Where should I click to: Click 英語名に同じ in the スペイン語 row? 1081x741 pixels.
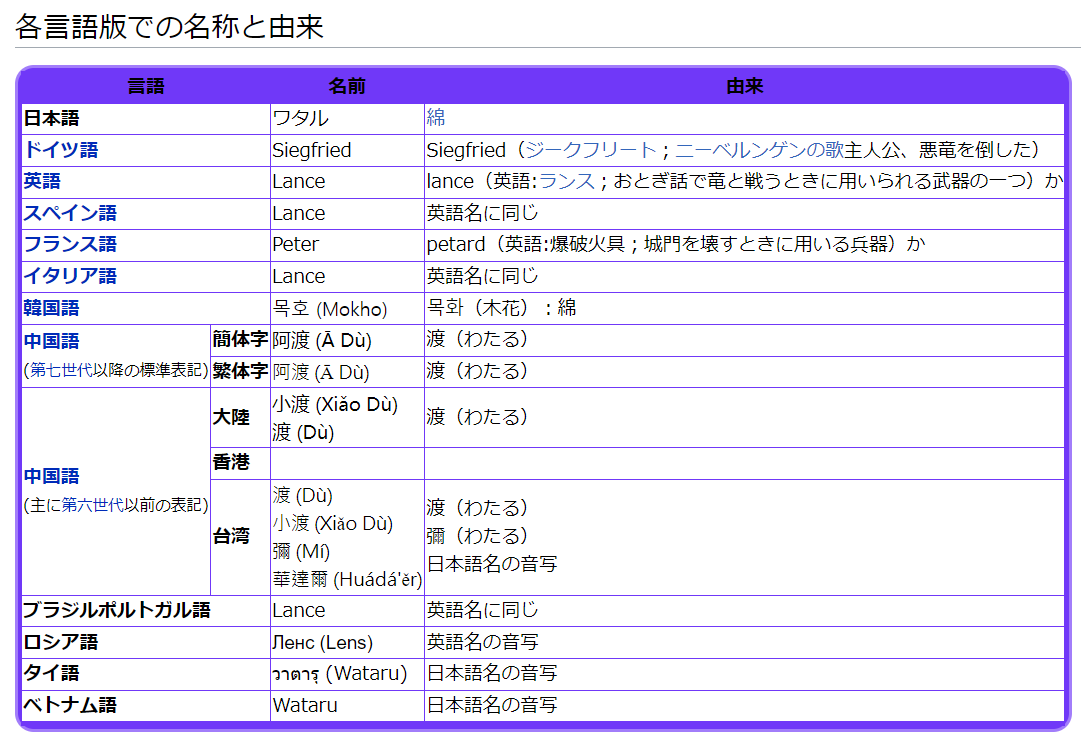(483, 212)
